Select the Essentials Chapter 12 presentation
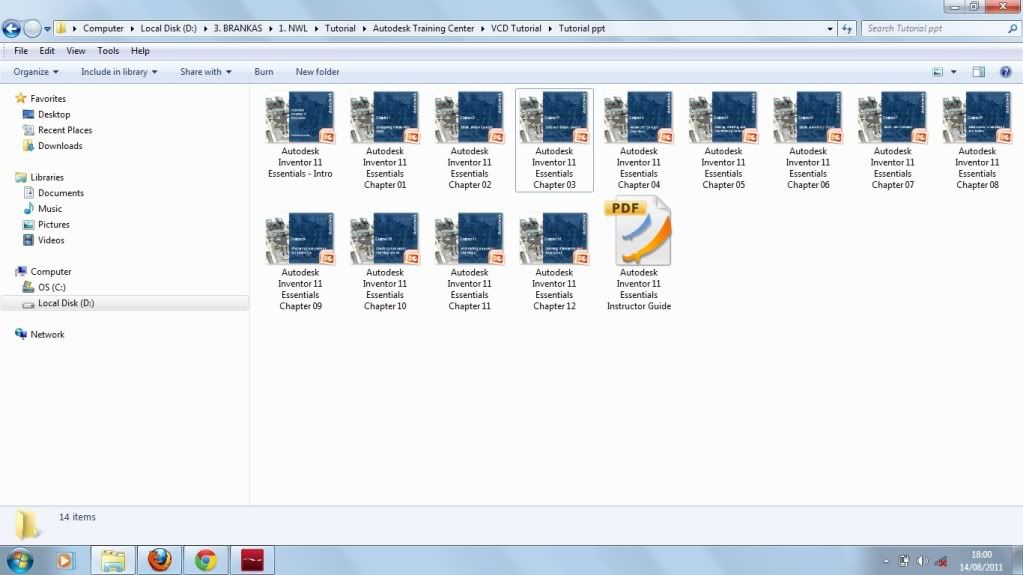 (x=555, y=262)
